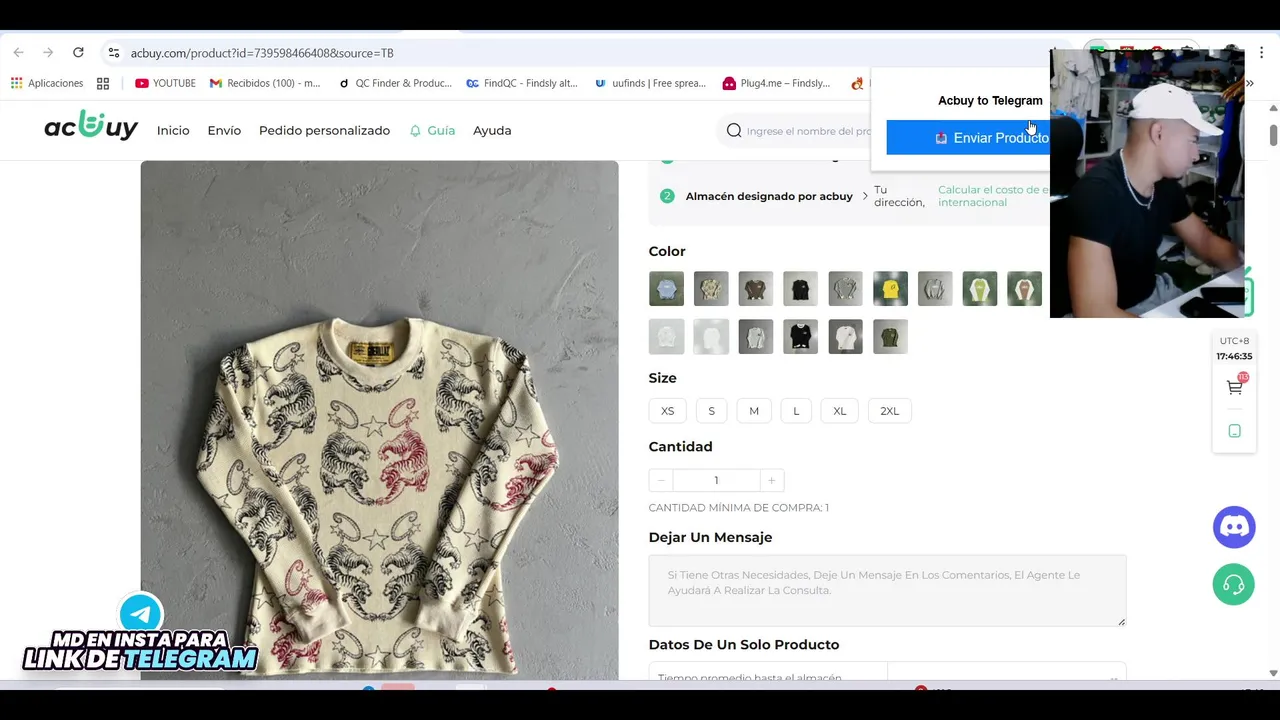Focus the product name search field
The width and height of the screenshot is (1280, 720).
coord(808,131)
